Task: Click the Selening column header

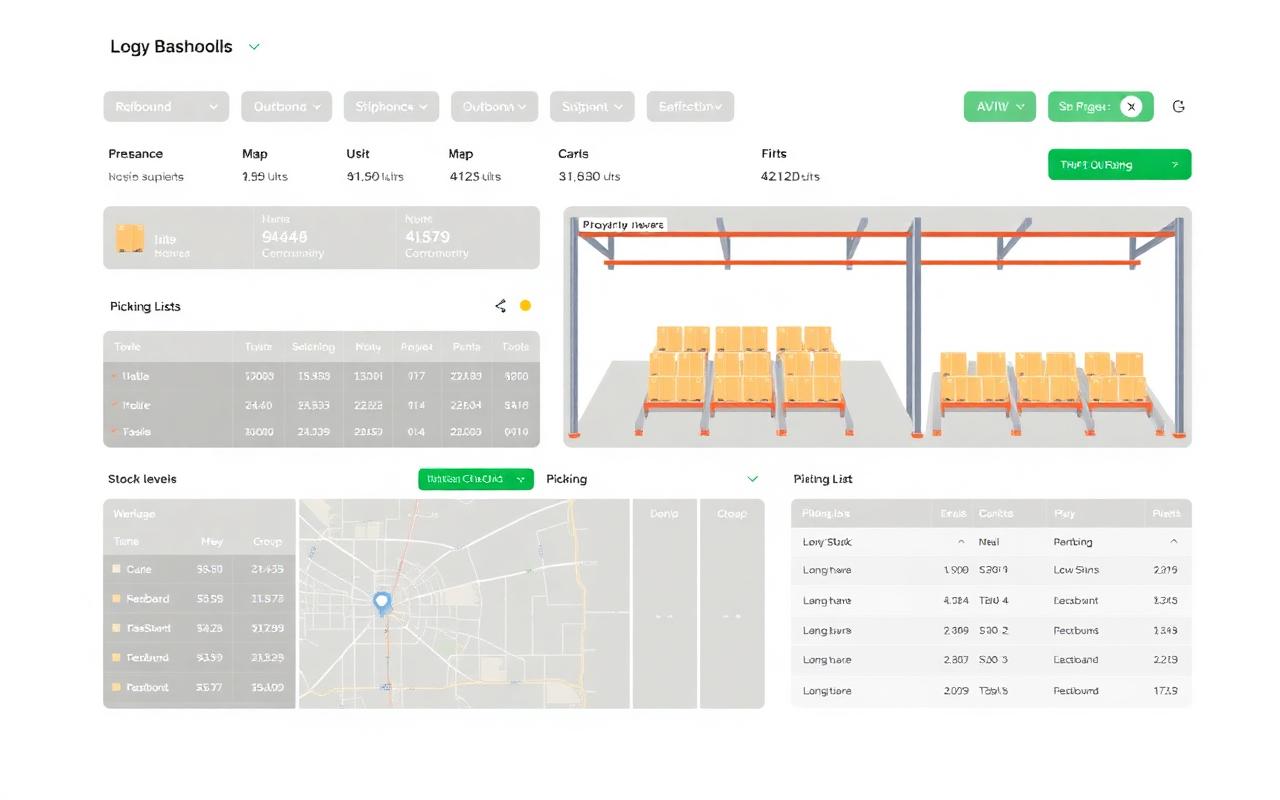Action: point(313,347)
